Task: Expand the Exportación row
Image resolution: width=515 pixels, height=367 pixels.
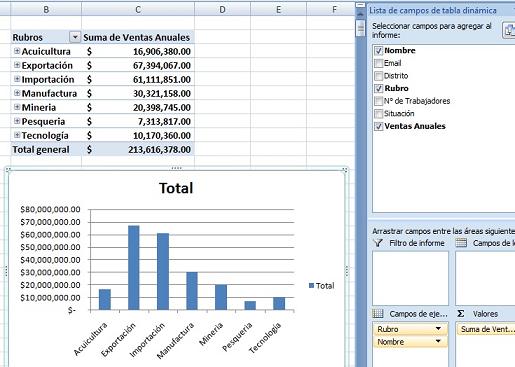Action: click(x=17, y=65)
